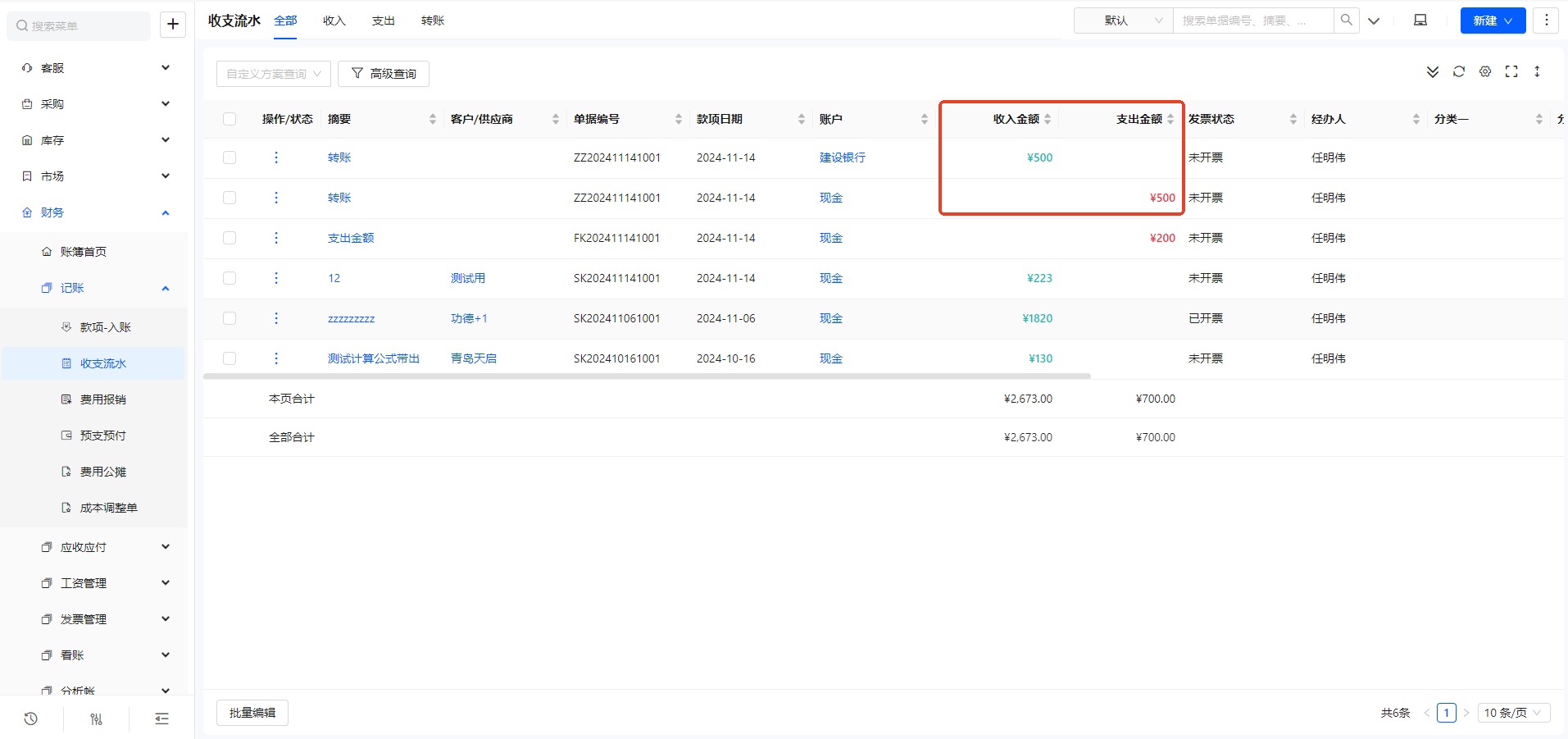Open row actions for ¥500 建设银行 转账
1568x739 pixels.
click(276, 157)
